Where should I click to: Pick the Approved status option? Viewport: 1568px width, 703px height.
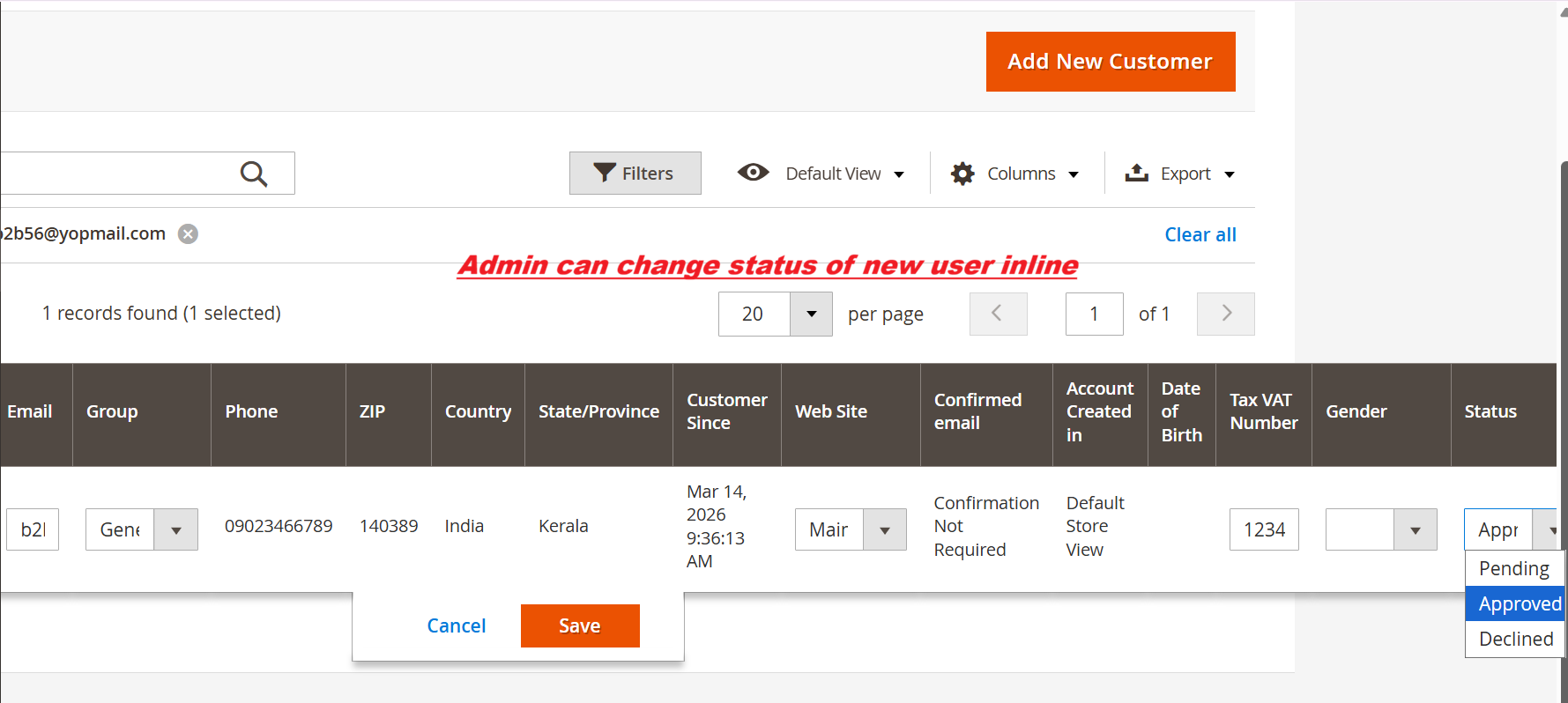[x=1519, y=603]
